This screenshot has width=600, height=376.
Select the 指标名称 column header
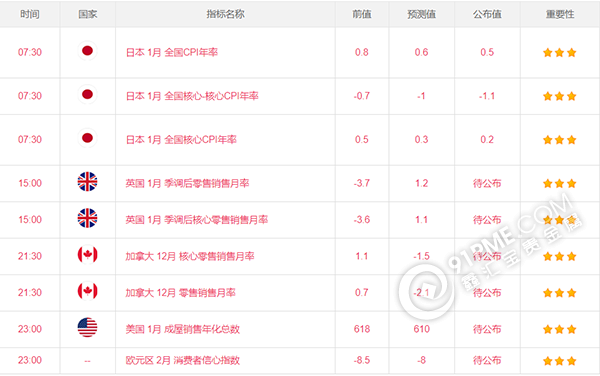[x=225, y=14]
